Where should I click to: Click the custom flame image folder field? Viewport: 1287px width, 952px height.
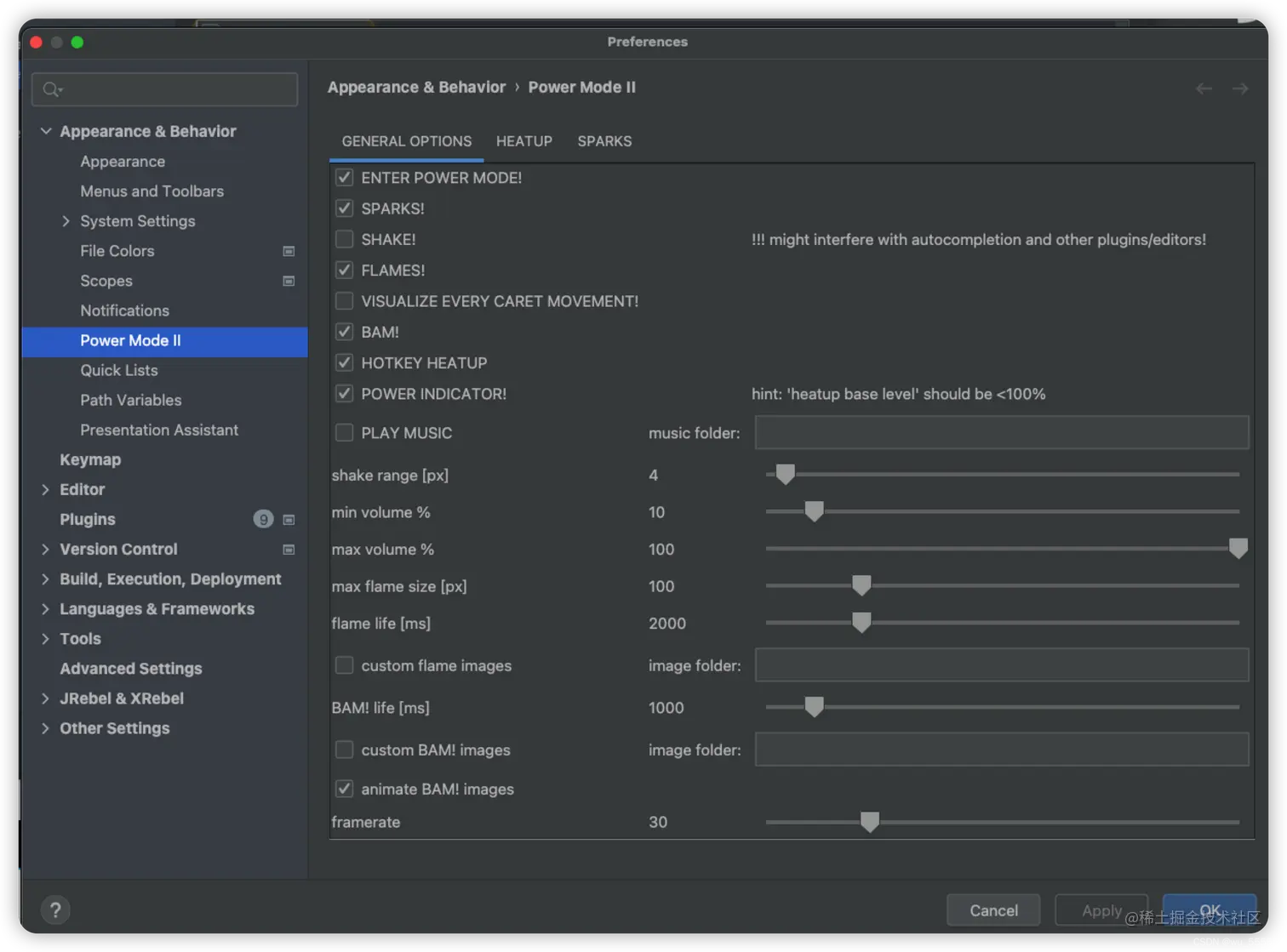1002,664
